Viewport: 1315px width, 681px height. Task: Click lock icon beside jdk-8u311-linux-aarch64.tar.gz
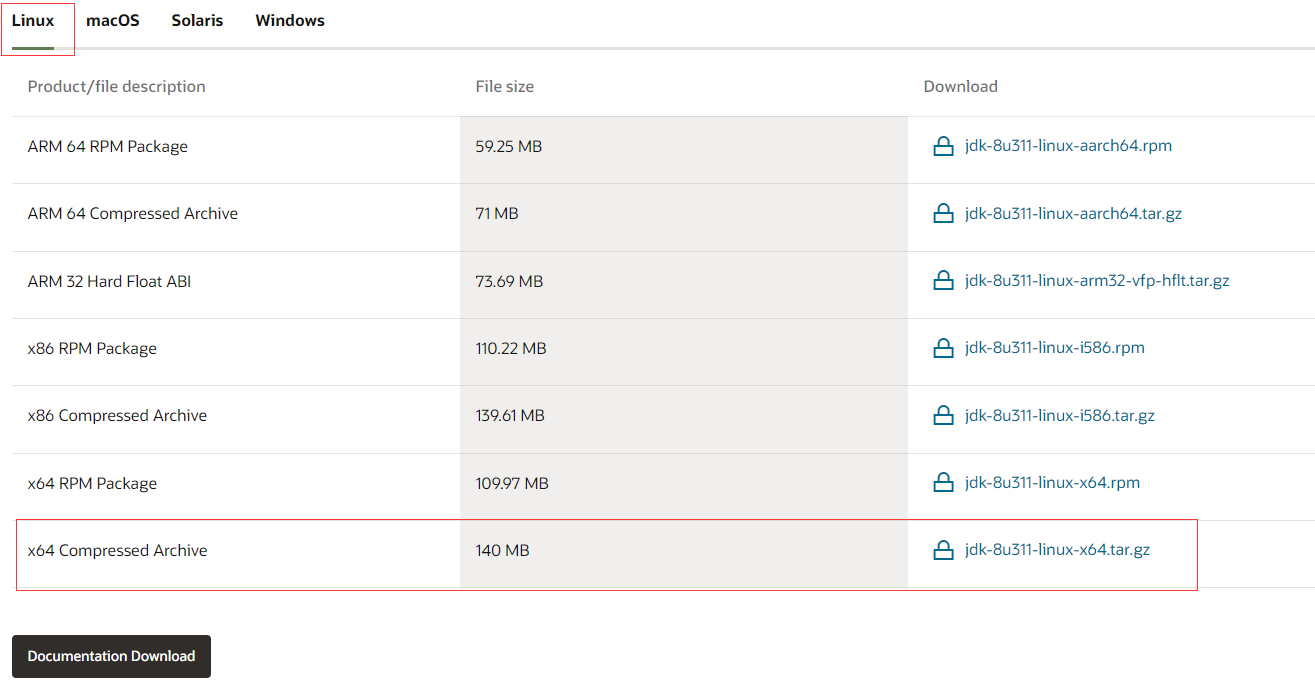tap(942, 214)
